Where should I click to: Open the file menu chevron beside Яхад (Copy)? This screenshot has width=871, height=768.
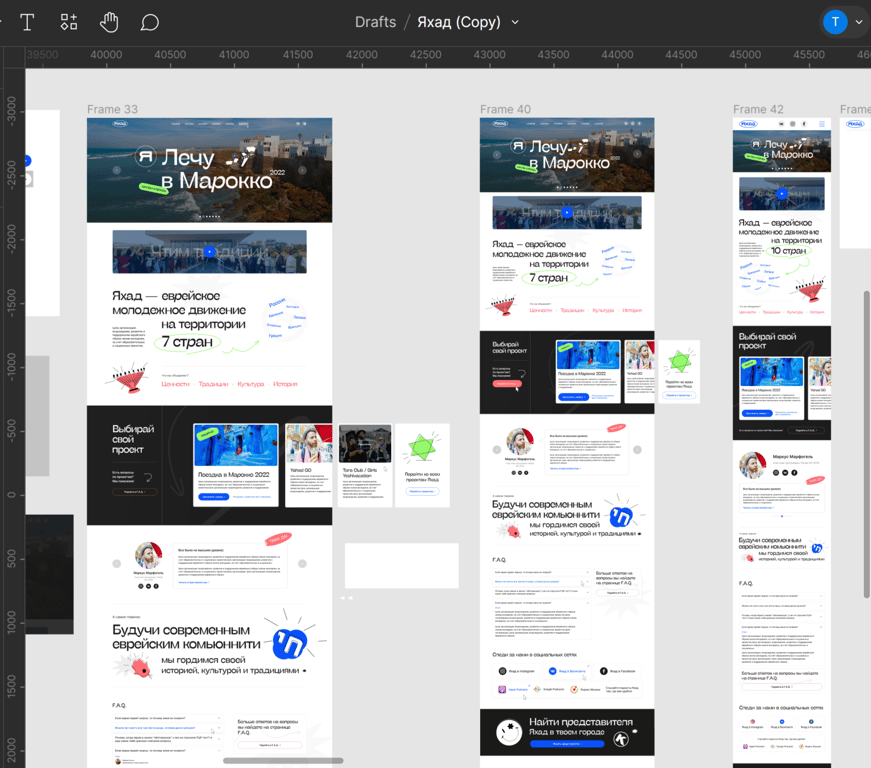pyautogui.click(x=515, y=22)
